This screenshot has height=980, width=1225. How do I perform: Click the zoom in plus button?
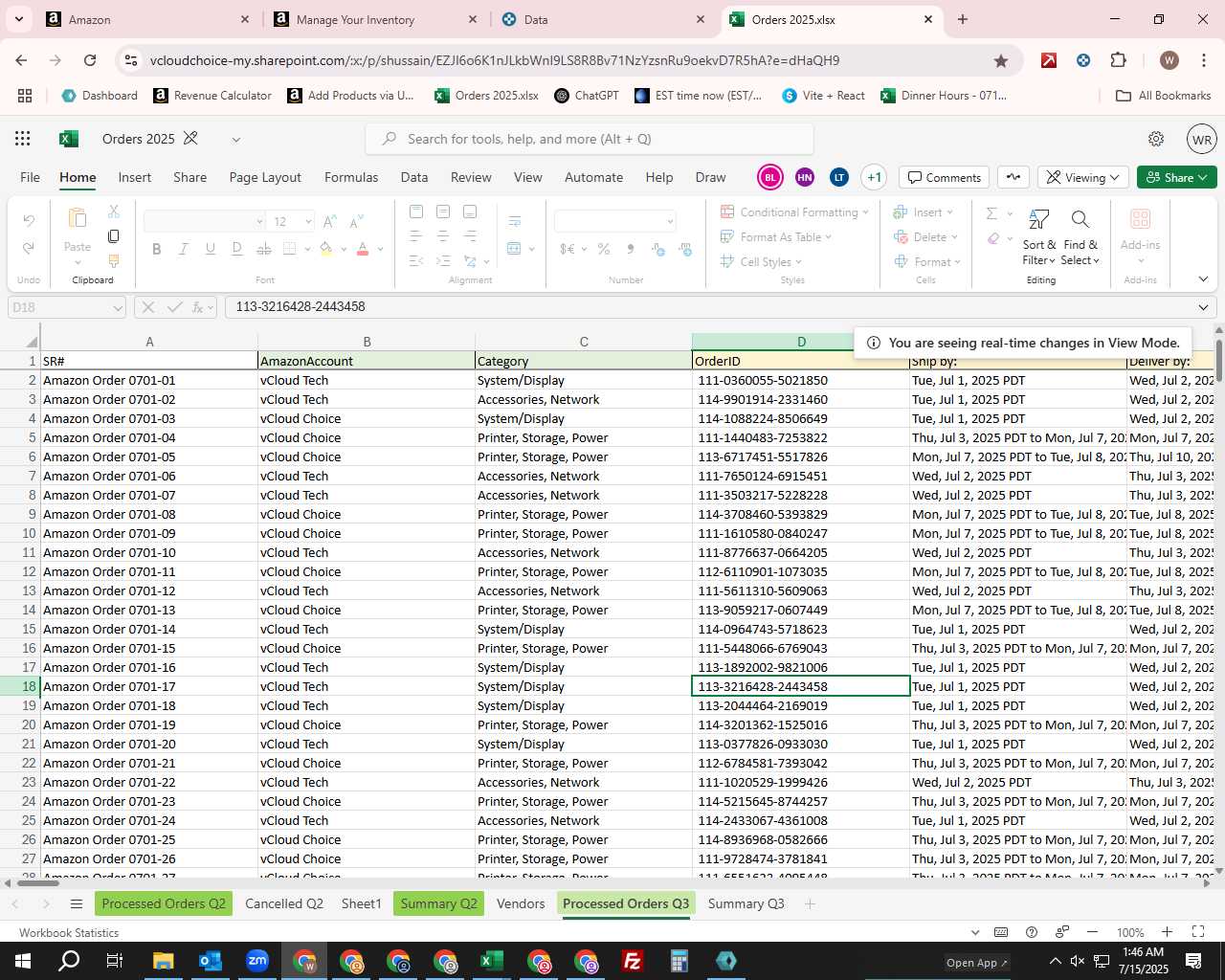[1167, 932]
